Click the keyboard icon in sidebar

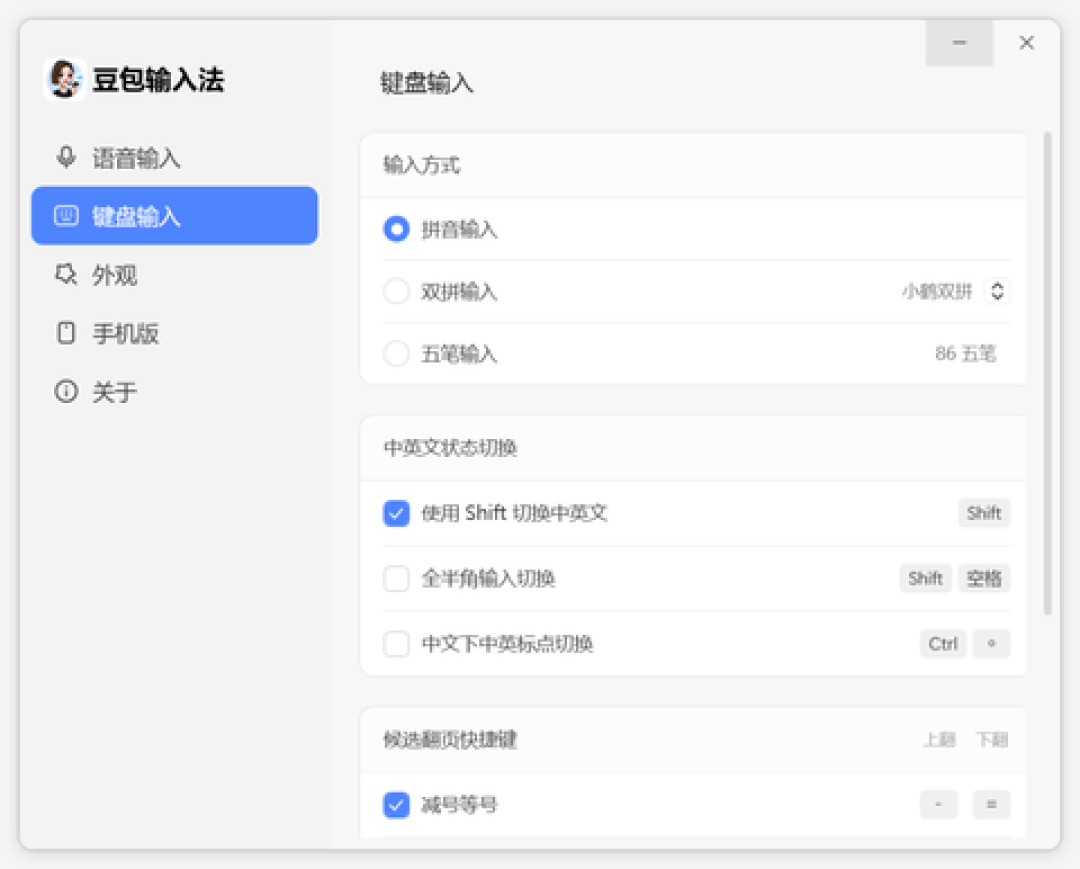coord(66,216)
